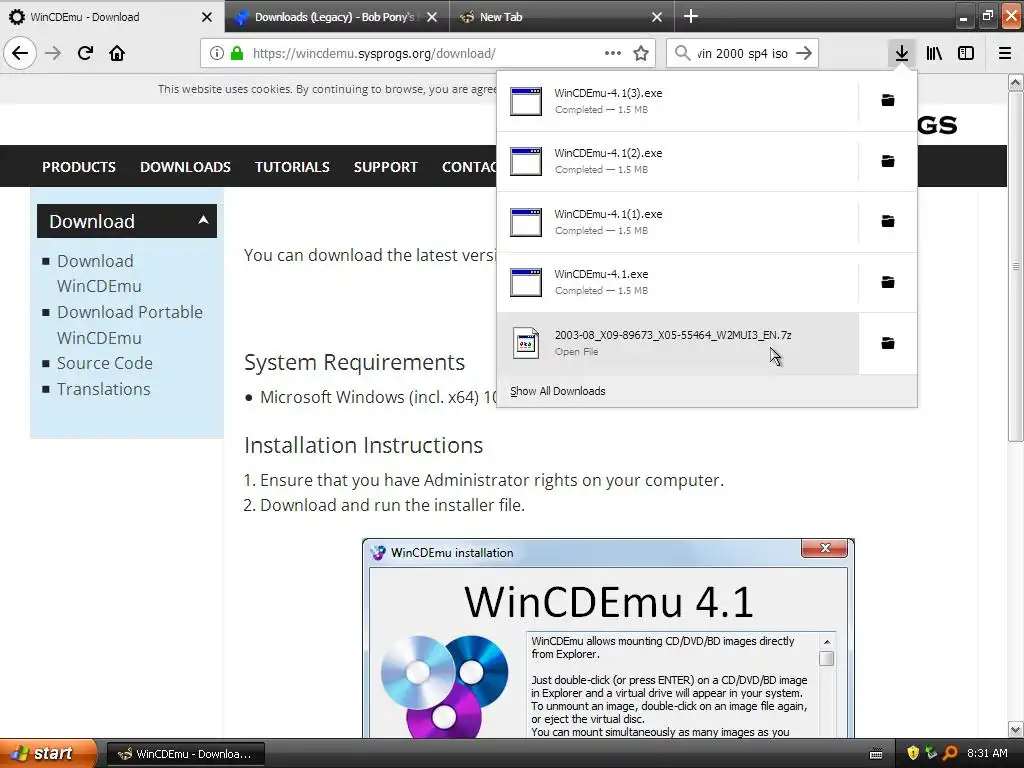Open containing folder for WinCDEmu-4.1(2).exe
Viewport: 1024px width, 768px height.
[888, 161]
